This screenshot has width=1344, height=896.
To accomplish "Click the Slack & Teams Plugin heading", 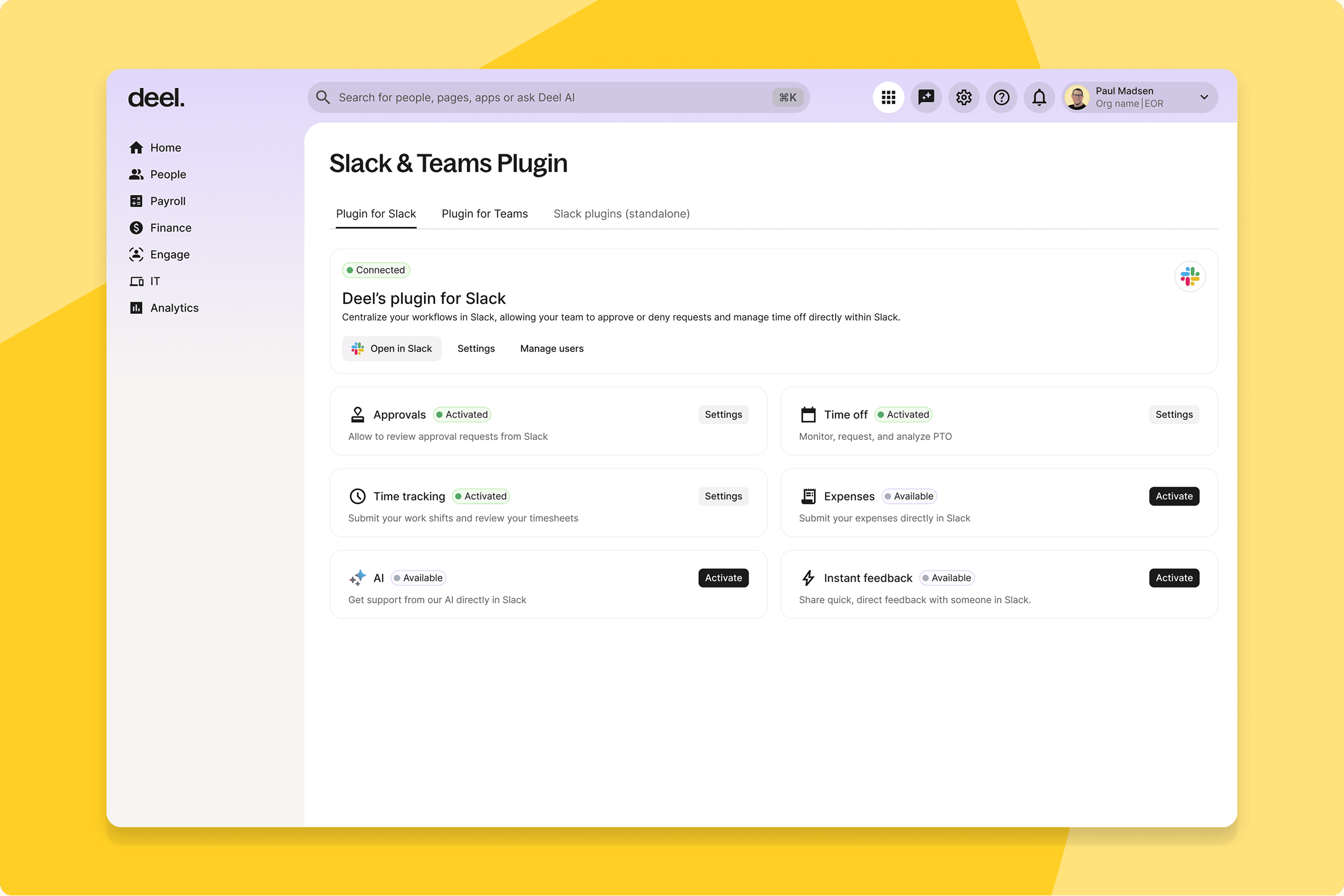I will (x=448, y=163).
